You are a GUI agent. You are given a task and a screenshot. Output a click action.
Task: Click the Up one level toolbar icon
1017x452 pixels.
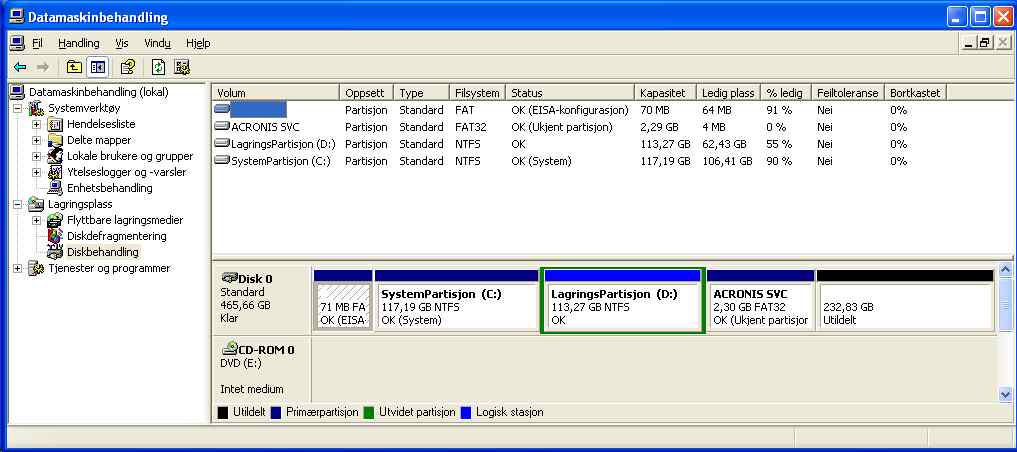pyautogui.click(x=74, y=67)
